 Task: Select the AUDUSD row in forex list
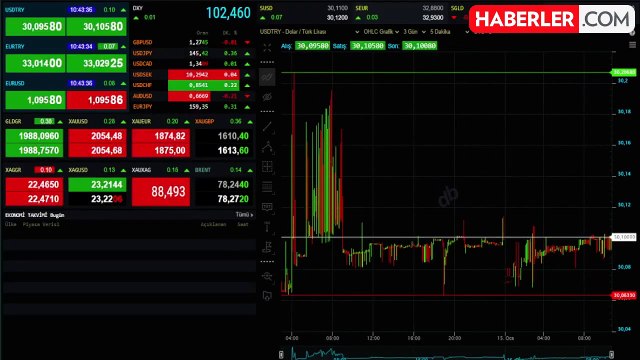tap(192, 96)
